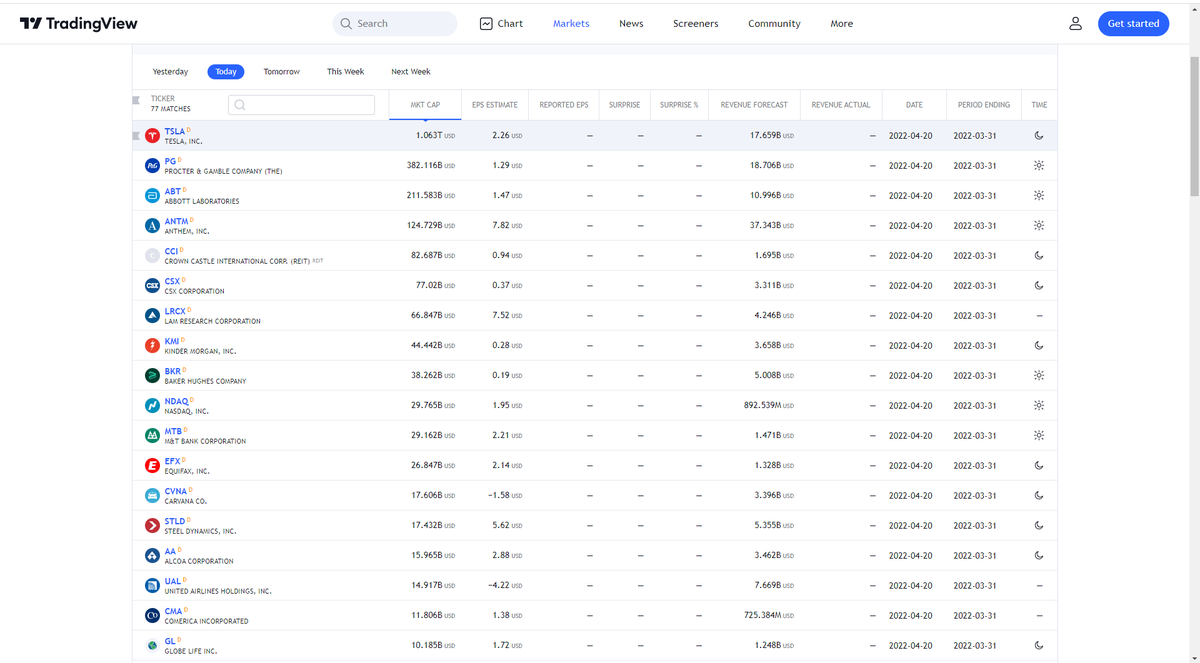Select the Today filter
The width and height of the screenshot is (1200, 663).
226,72
